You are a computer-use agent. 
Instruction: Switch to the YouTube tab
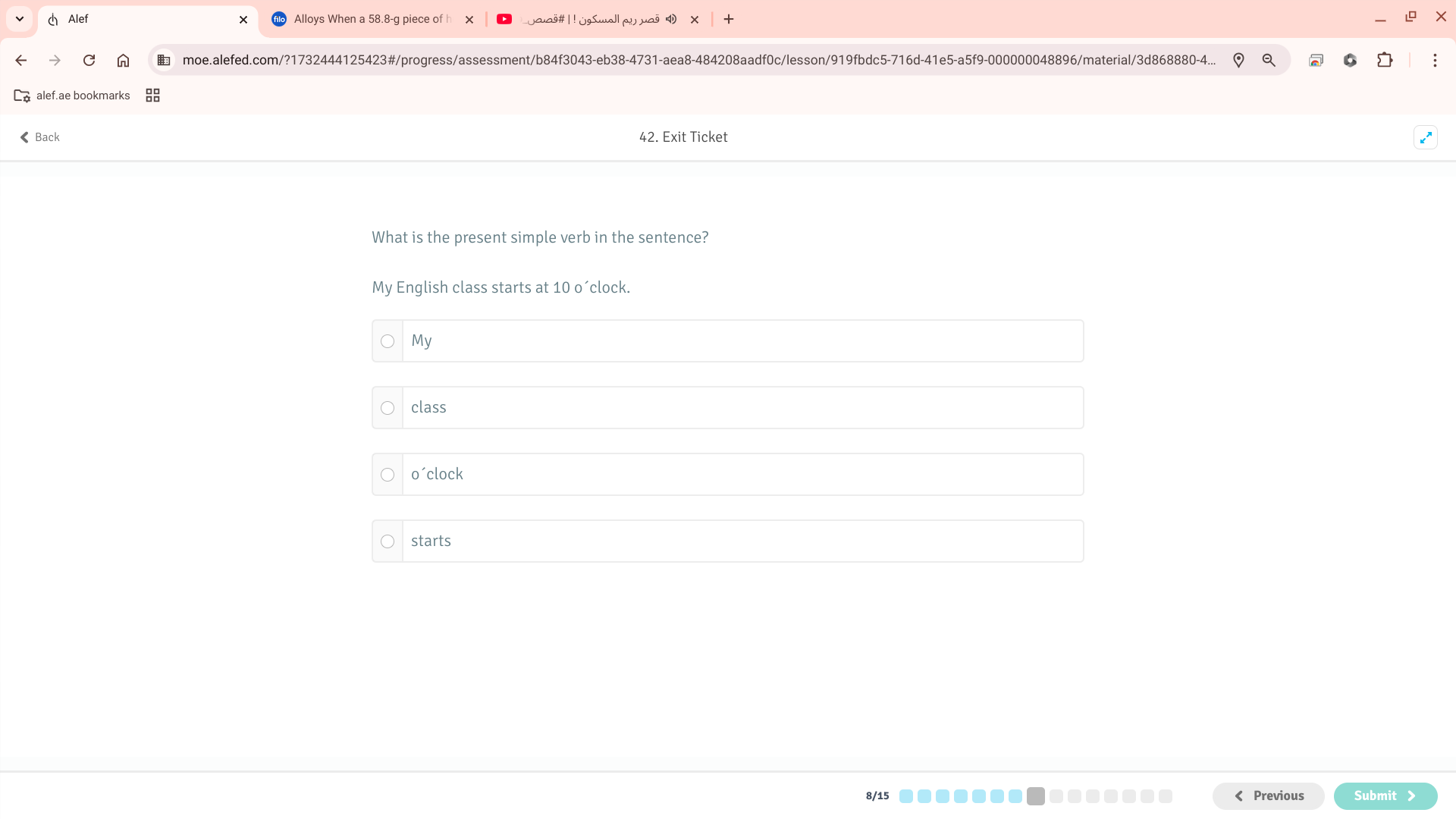point(584,19)
